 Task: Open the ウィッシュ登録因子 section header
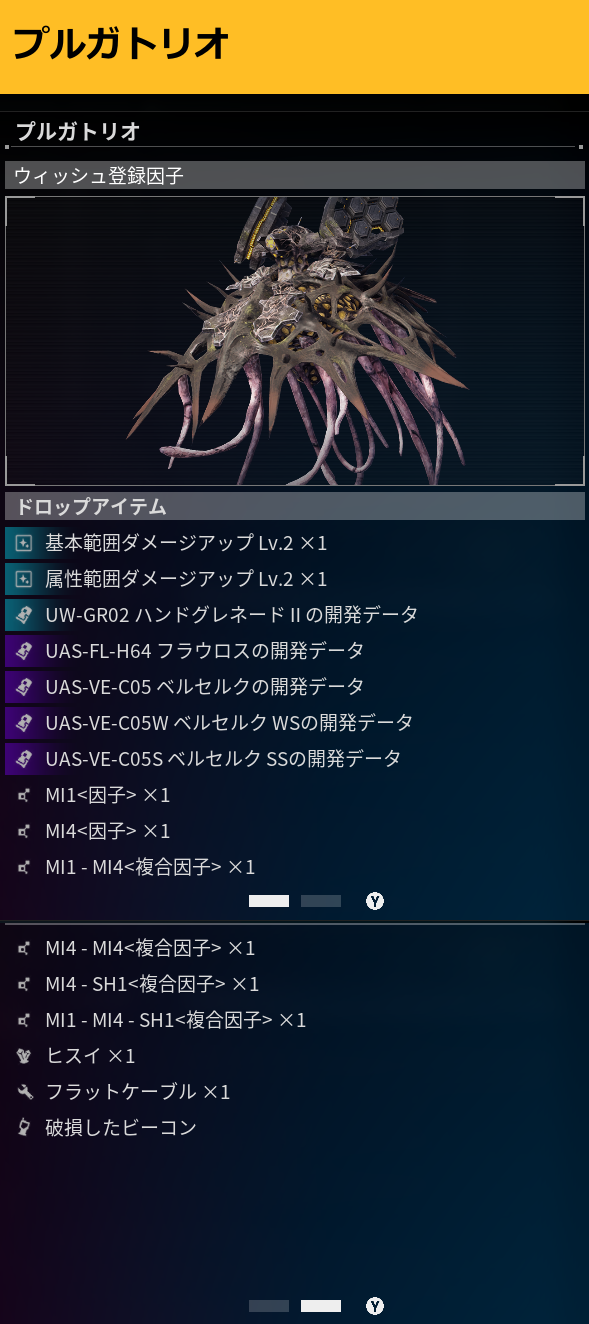(x=295, y=175)
